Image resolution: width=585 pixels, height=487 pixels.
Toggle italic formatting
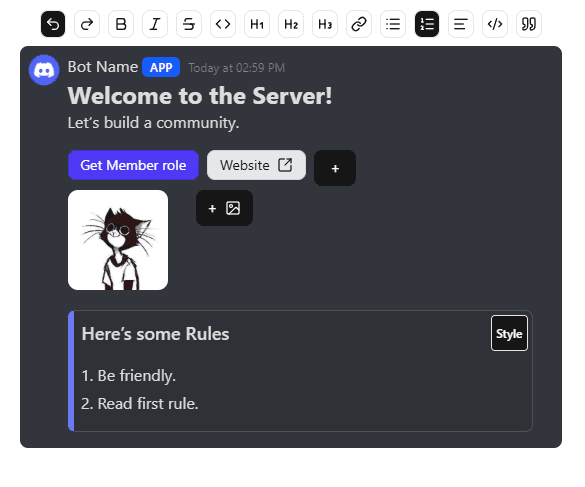click(155, 24)
